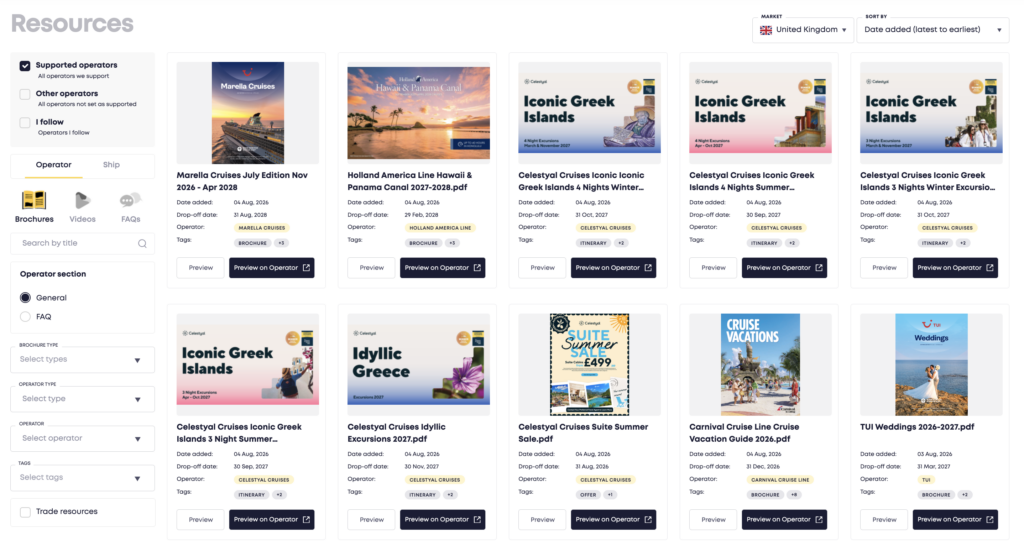Click the Search by title field
The height and width of the screenshot is (551, 1024).
coord(82,244)
